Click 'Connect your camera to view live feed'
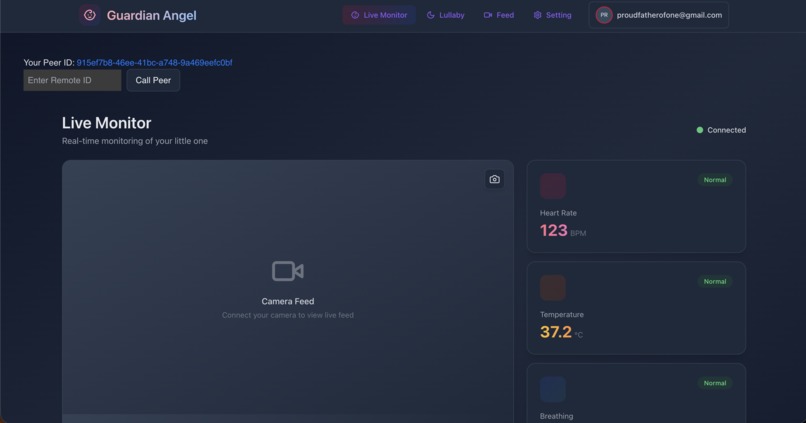This screenshot has height=423, width=806. coord(288,315)
